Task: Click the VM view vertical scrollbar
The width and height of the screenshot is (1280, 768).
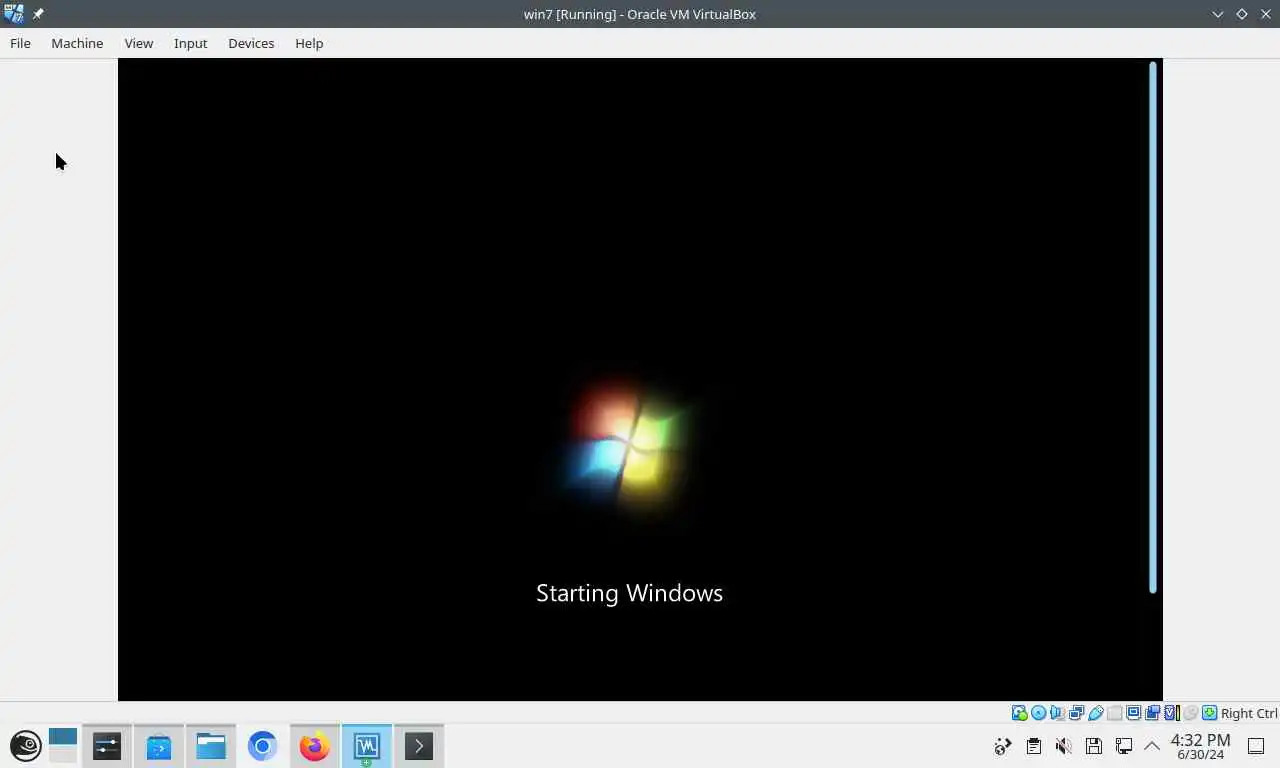Action: coord(1153,327)
